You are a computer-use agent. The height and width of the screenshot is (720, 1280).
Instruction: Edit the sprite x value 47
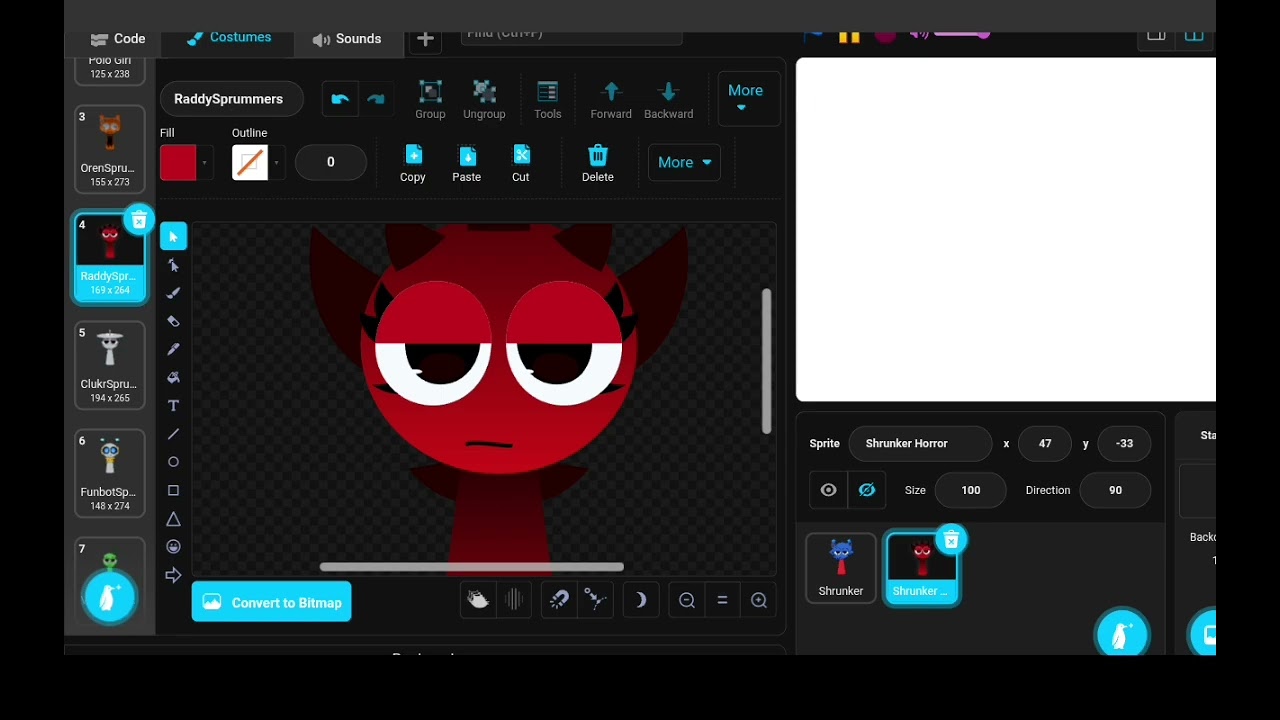(1045, 443)
